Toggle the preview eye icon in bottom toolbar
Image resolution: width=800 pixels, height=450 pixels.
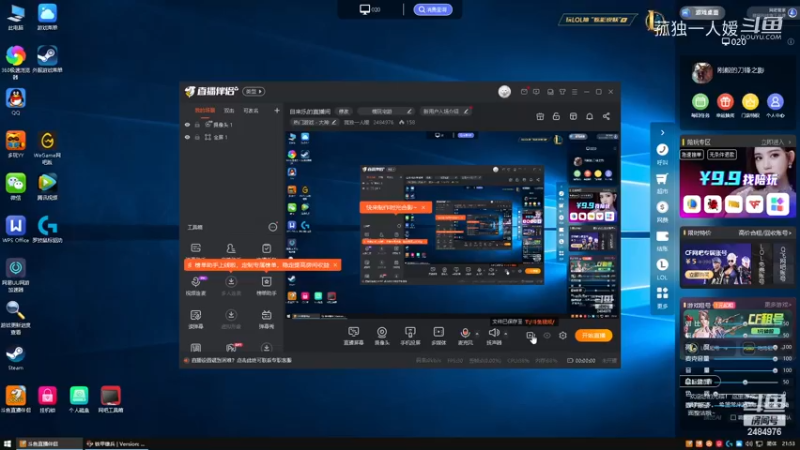tap(547, 336)
